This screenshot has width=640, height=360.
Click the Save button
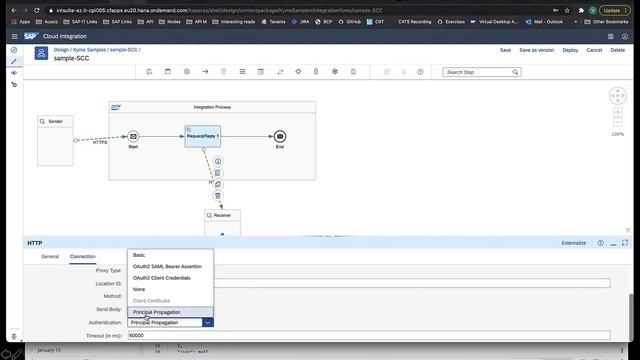(505, 50)
